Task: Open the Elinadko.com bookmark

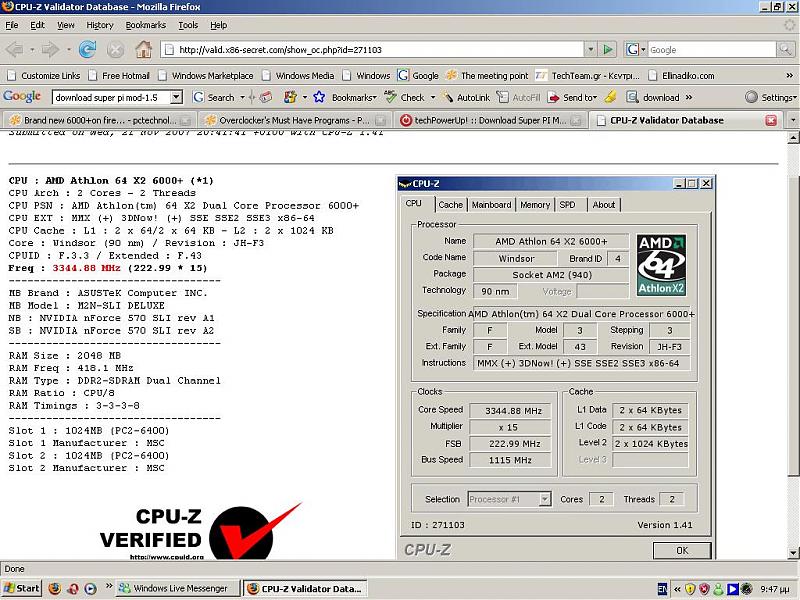Action: pos(681,76)
